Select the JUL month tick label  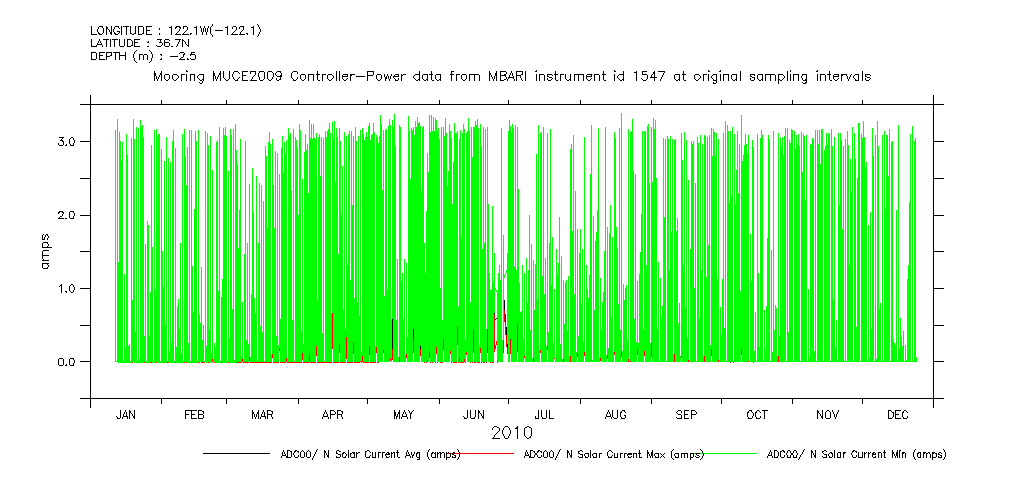pyautogui.click(x=545, y=414)
